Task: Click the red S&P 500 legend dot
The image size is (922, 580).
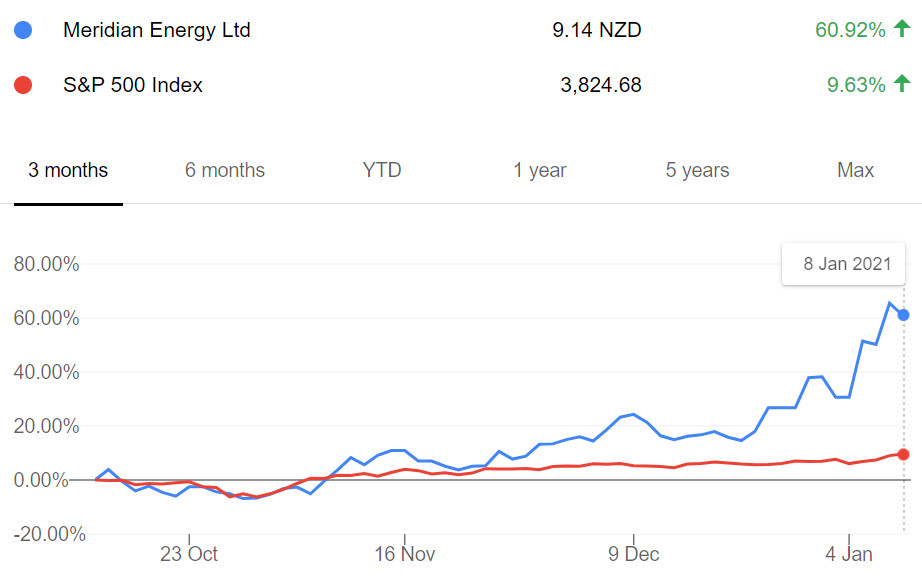Action: [23, 85]
